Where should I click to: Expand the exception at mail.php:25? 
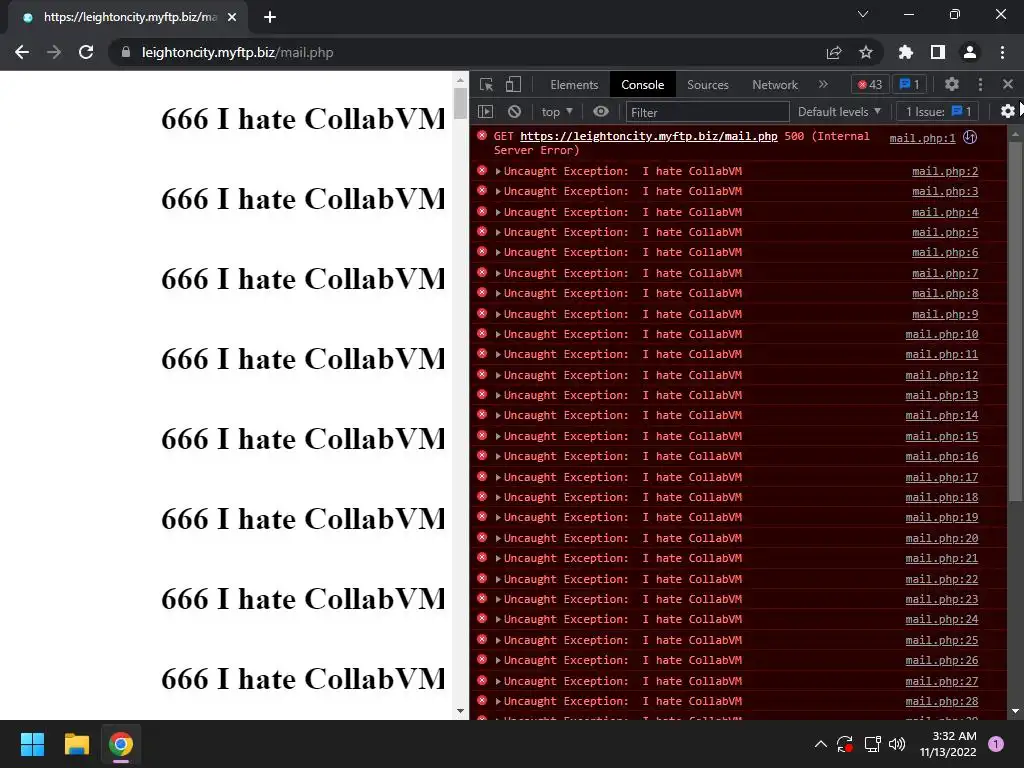click(498, 640)
